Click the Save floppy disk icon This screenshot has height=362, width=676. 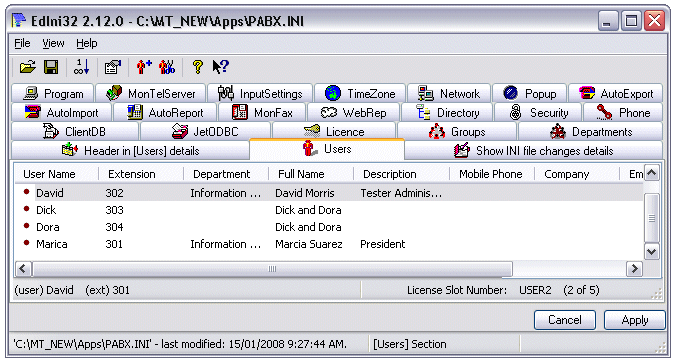tap(51, 67)
